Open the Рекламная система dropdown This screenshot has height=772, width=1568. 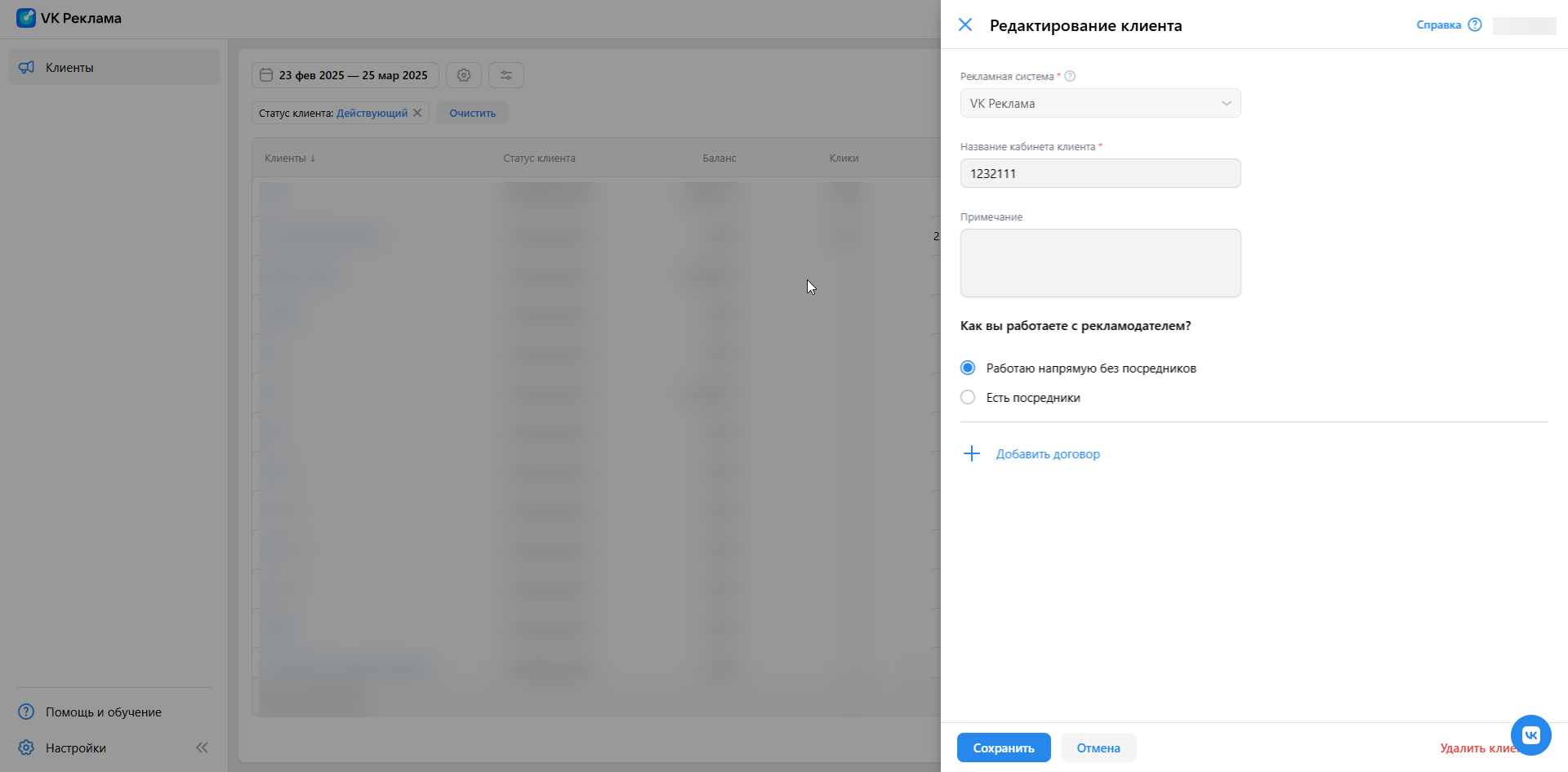[x=1100, y=103]
